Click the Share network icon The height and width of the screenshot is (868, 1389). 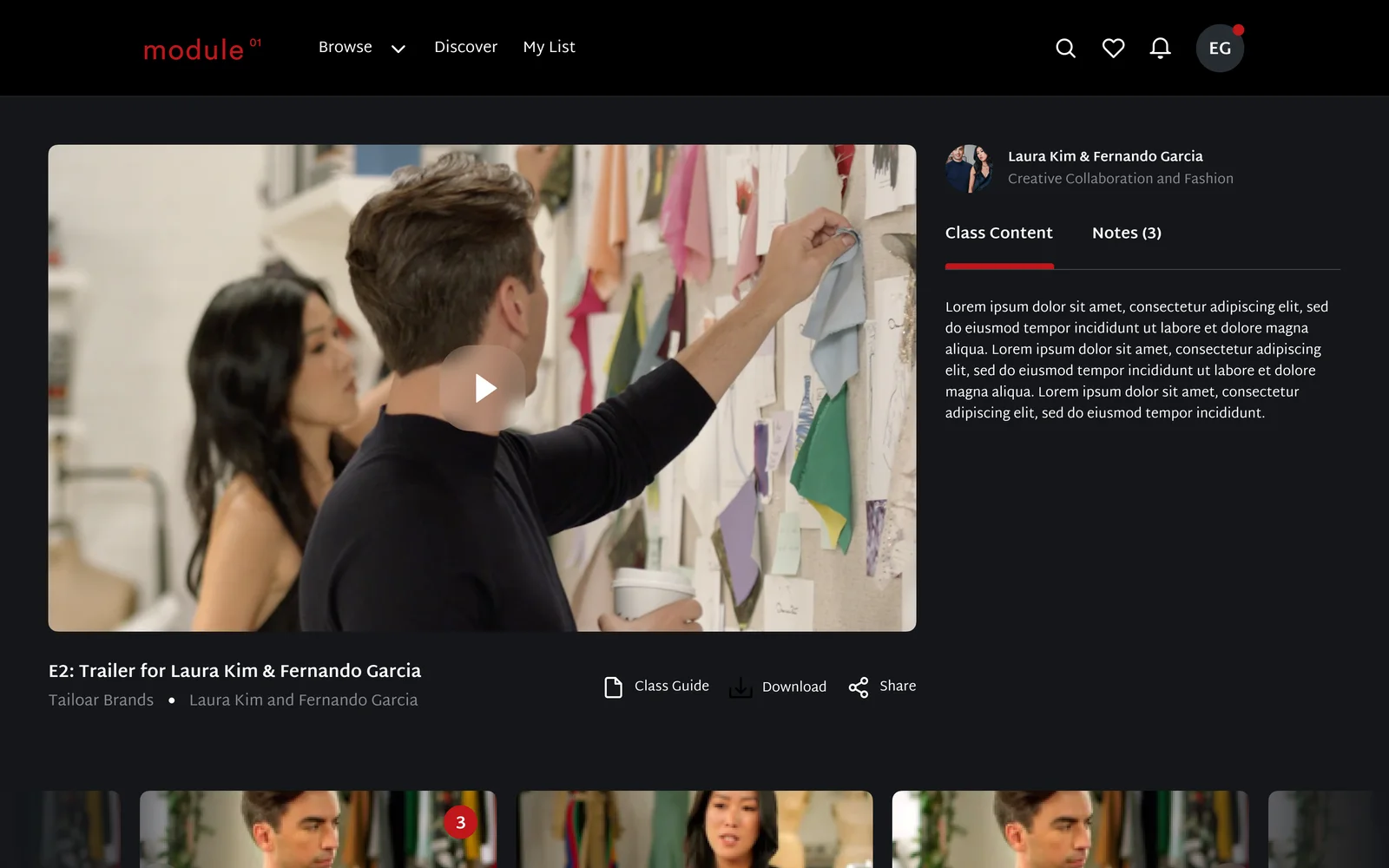point(859,687)
